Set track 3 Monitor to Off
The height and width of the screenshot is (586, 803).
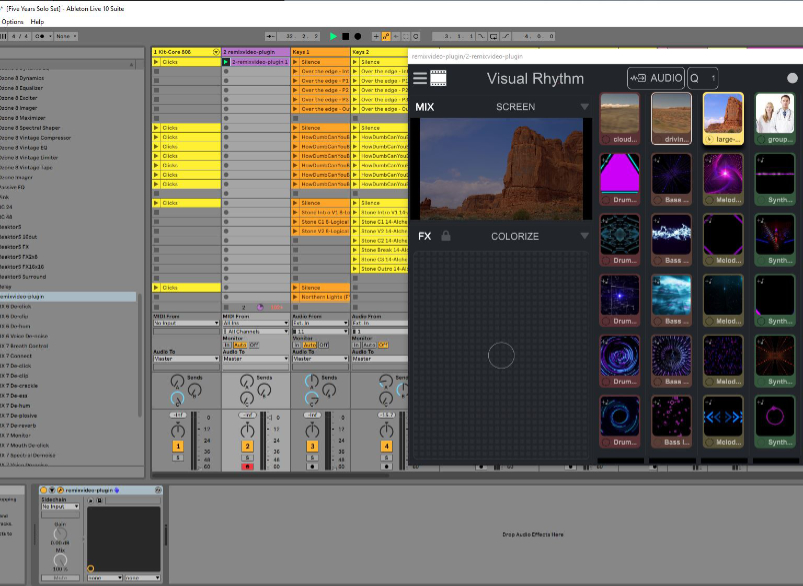322,345
